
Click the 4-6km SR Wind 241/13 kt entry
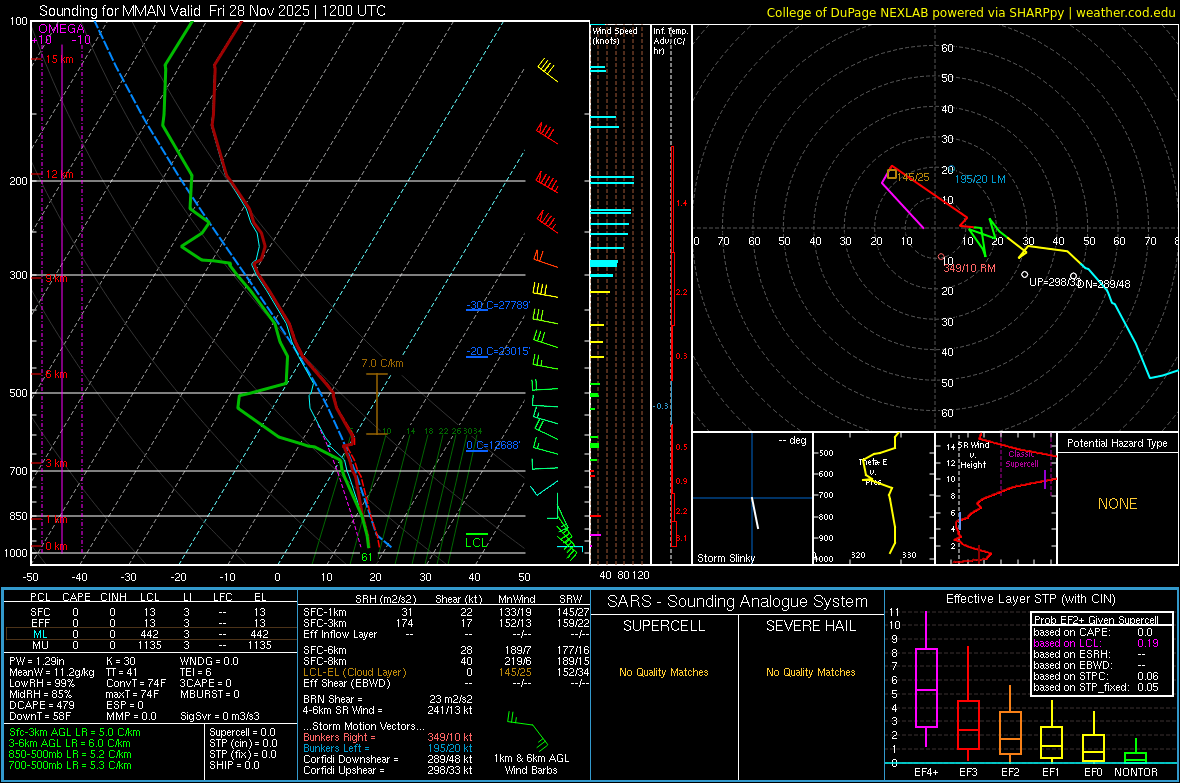click(388, 711)
